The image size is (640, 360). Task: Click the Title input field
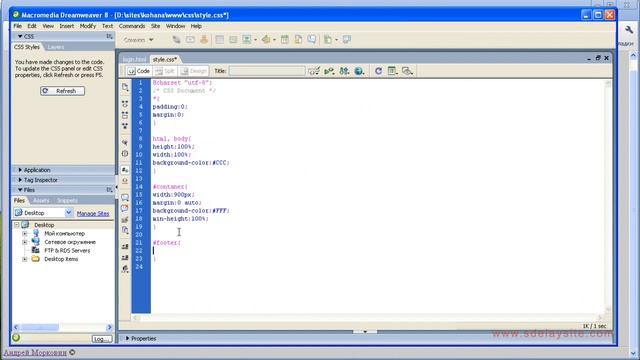267,71
